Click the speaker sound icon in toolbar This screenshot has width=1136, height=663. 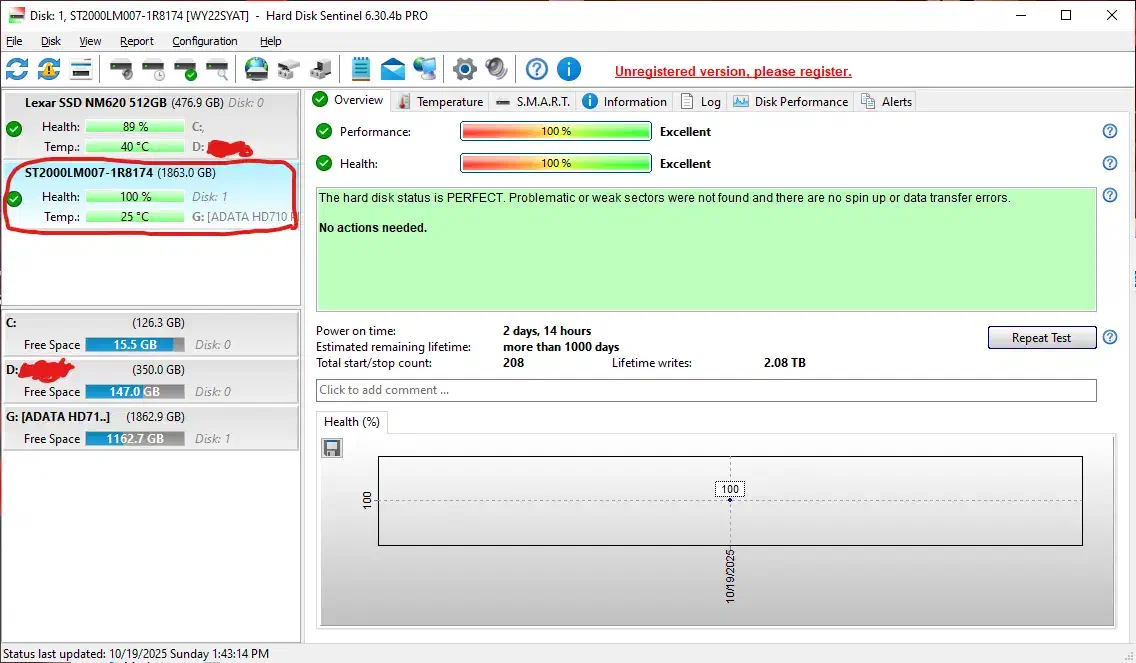pos(497,69)
